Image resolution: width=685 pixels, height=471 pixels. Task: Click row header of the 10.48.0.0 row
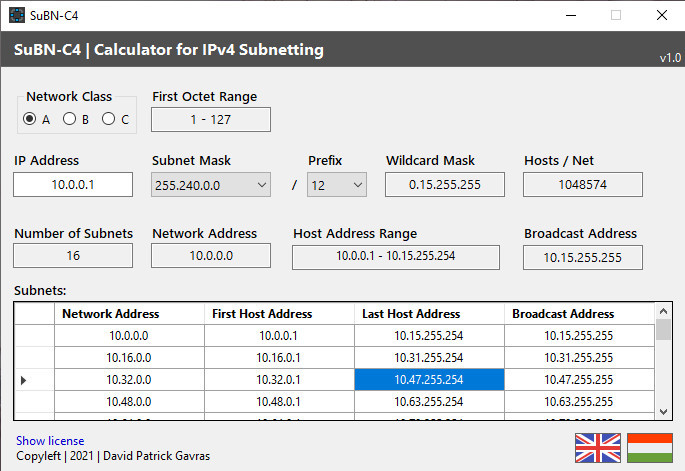pos(34,402)
